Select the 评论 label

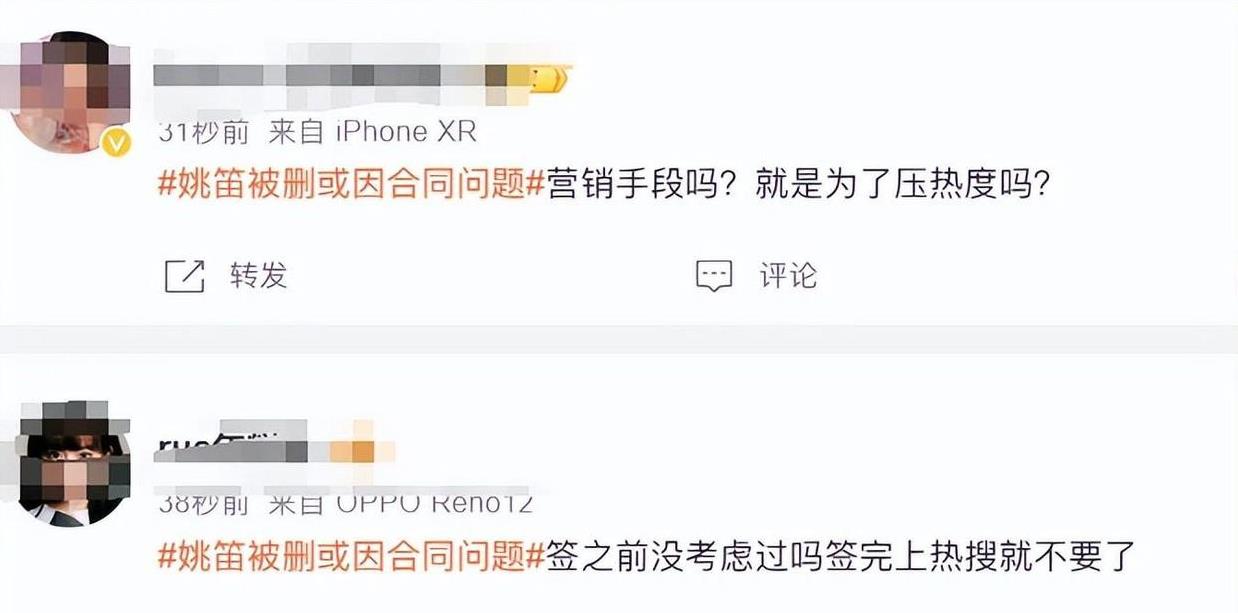(x=788, y=275)
